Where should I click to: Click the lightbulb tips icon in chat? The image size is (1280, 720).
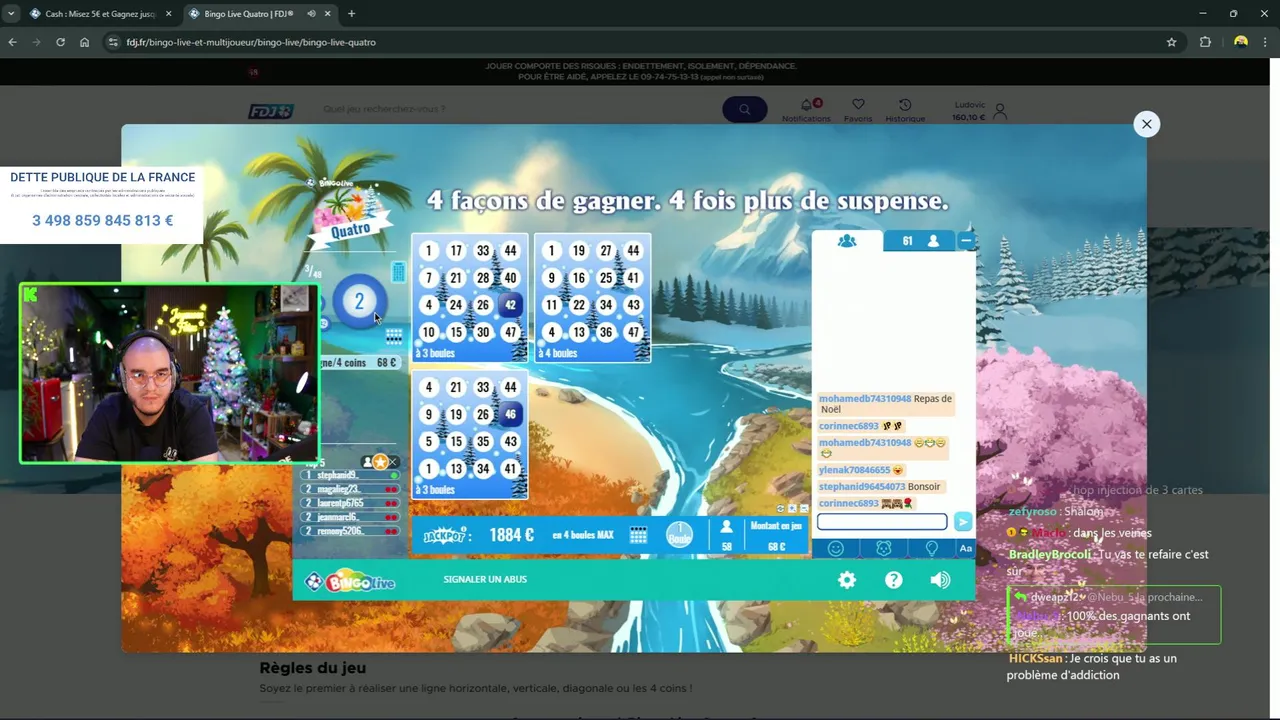pyautogui.click(x=931, y=548)
